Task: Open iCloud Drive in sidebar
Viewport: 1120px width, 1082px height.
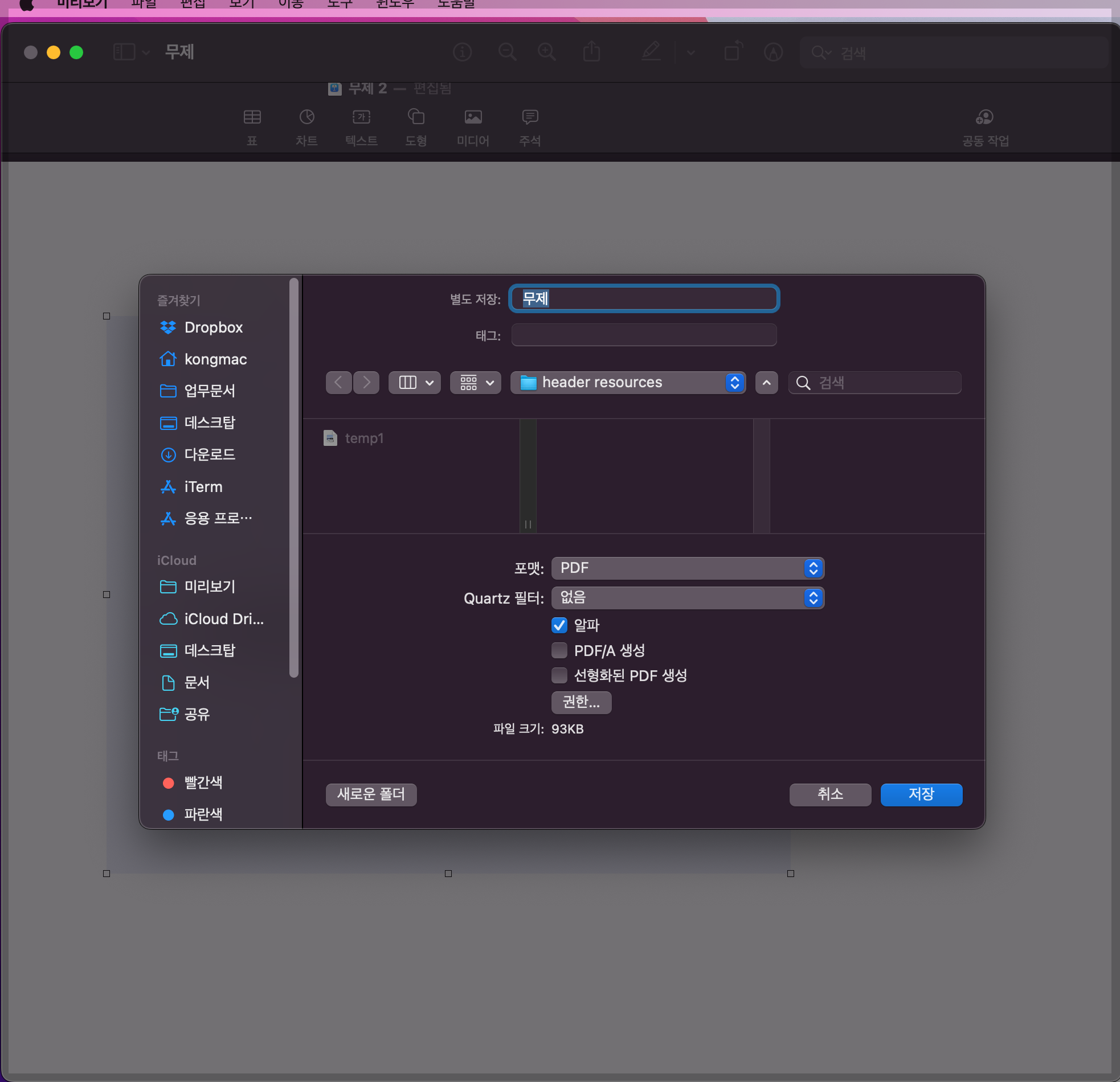Action: tap(223, 618)
